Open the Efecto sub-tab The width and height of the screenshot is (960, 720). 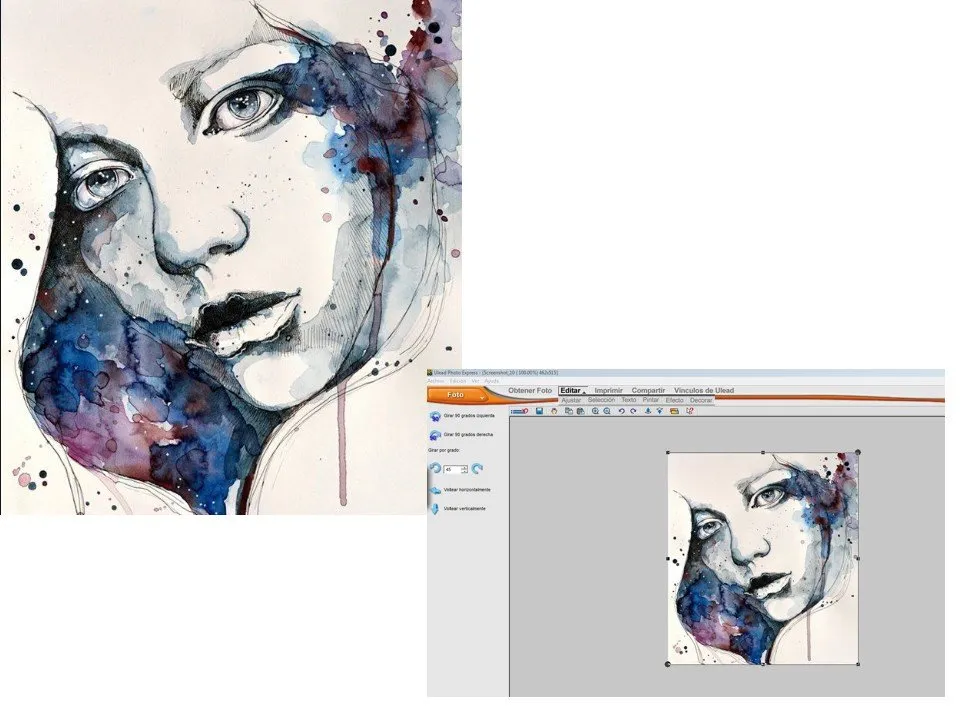tap(675, 400)
